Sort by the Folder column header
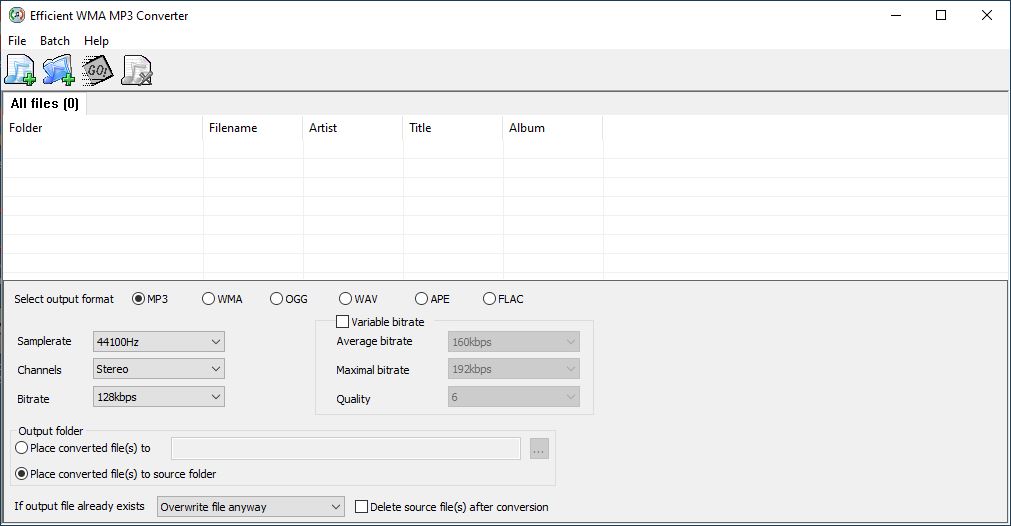Viewport: 1011px width, 526px height. point(103,128)
